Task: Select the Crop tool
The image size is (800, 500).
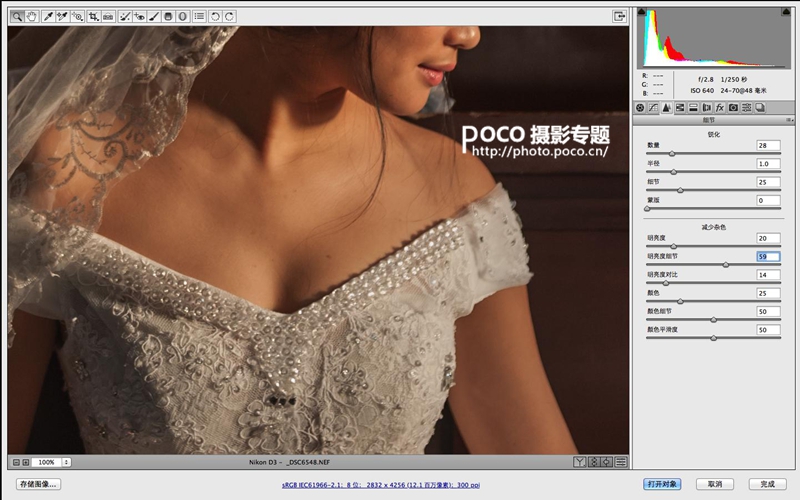Action: pos(93,16)
